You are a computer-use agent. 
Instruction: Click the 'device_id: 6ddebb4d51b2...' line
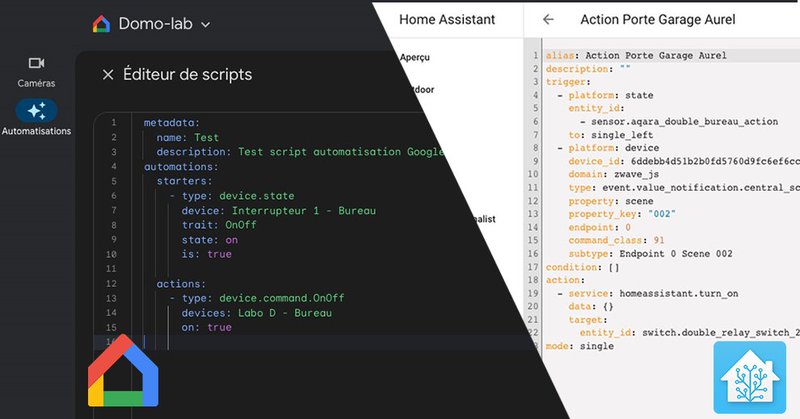[x=684, y=161]
